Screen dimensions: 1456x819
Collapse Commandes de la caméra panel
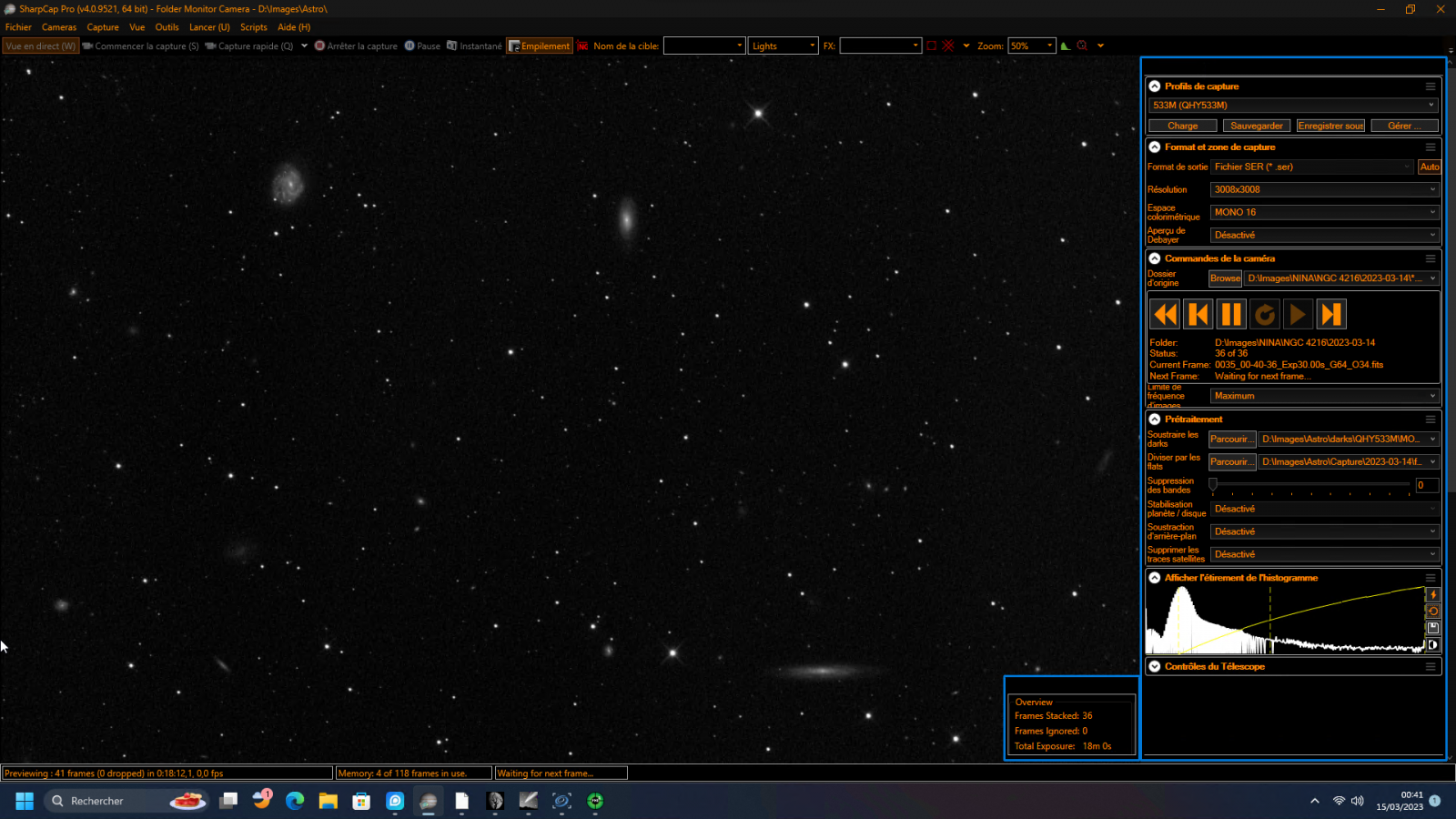[x=1155, y=258]
